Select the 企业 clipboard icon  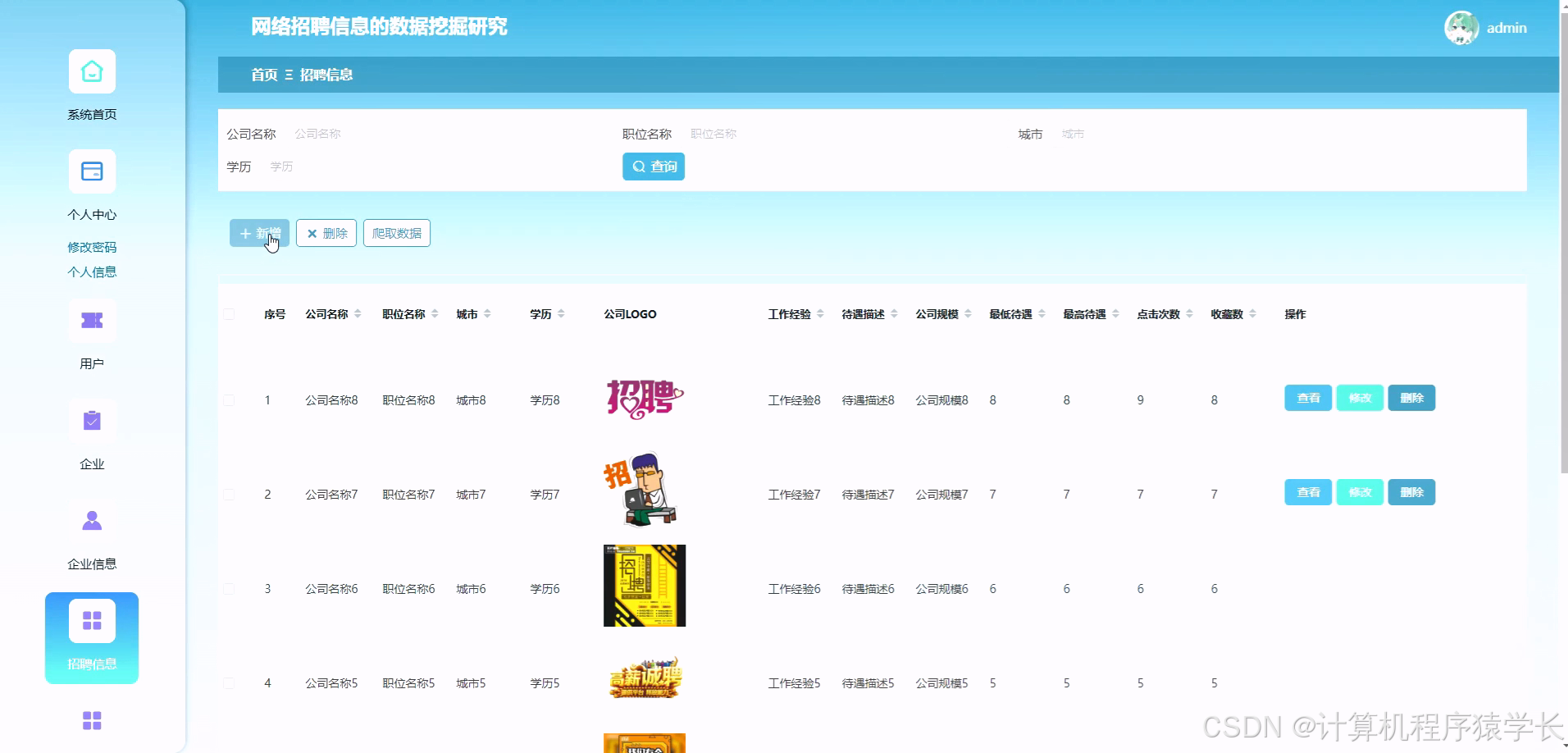(x=91, y=420)
